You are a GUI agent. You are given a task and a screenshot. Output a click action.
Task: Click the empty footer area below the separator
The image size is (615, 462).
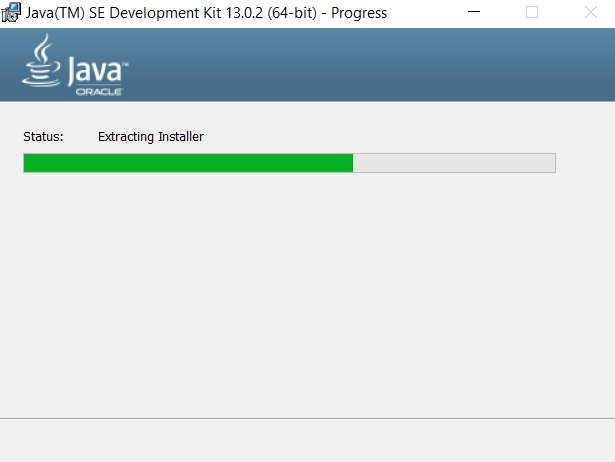308,441
